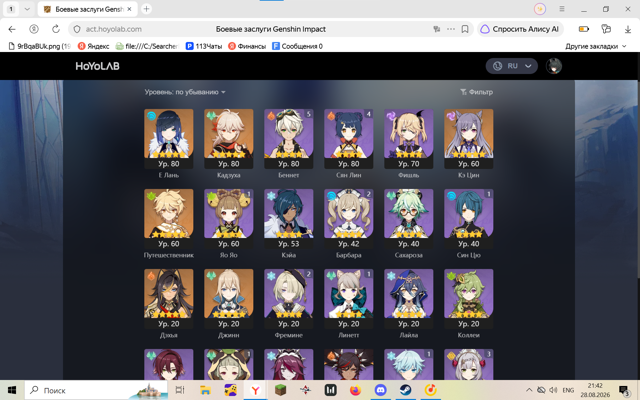Open the address bar three-dots menu
This screenshot has width=640, height=400.
click(451, 29)
